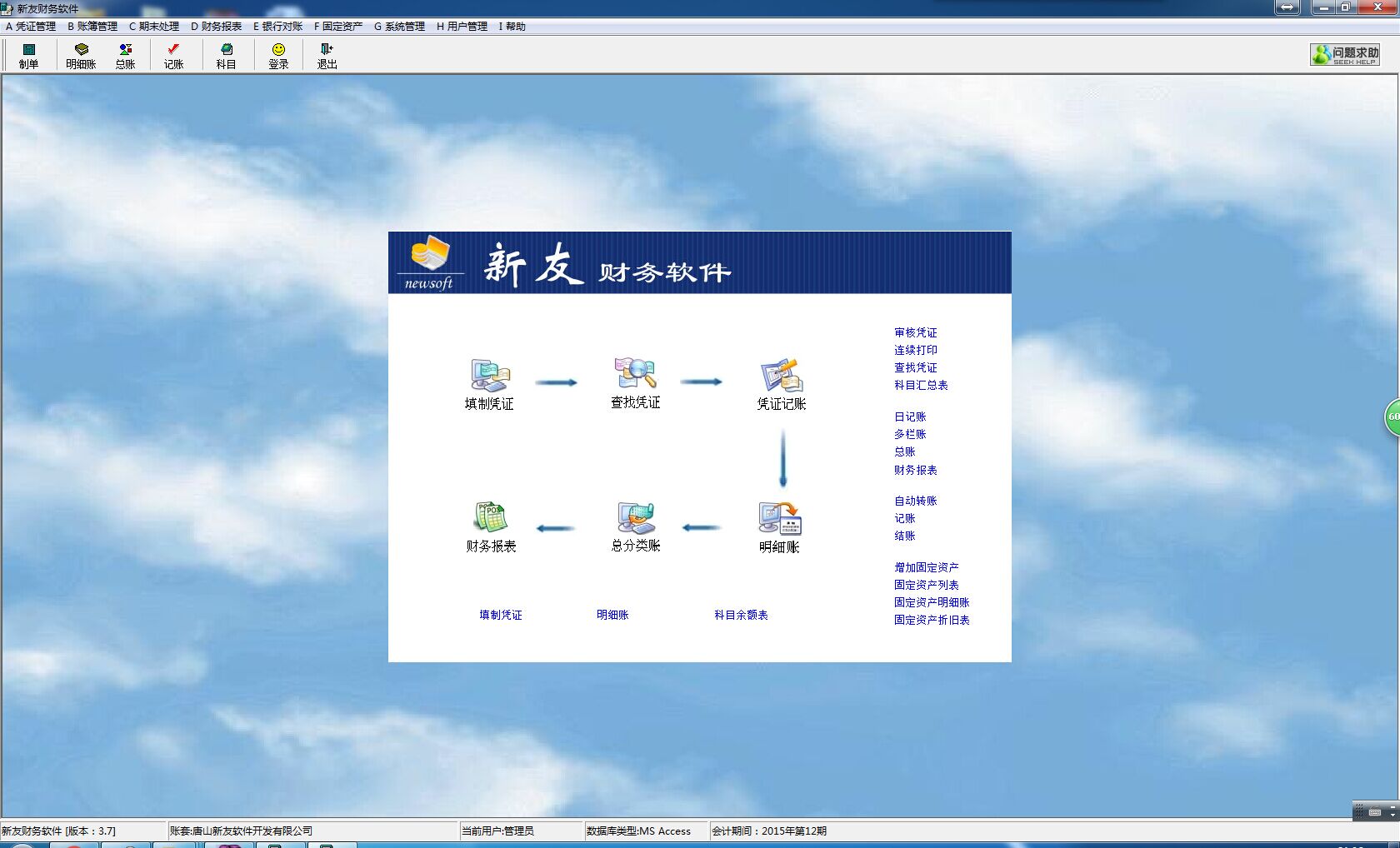Open the 填制凭证 workflow icon
Image resolution: width=1400 pixels, height=848 pixels.
pos(489,377)
